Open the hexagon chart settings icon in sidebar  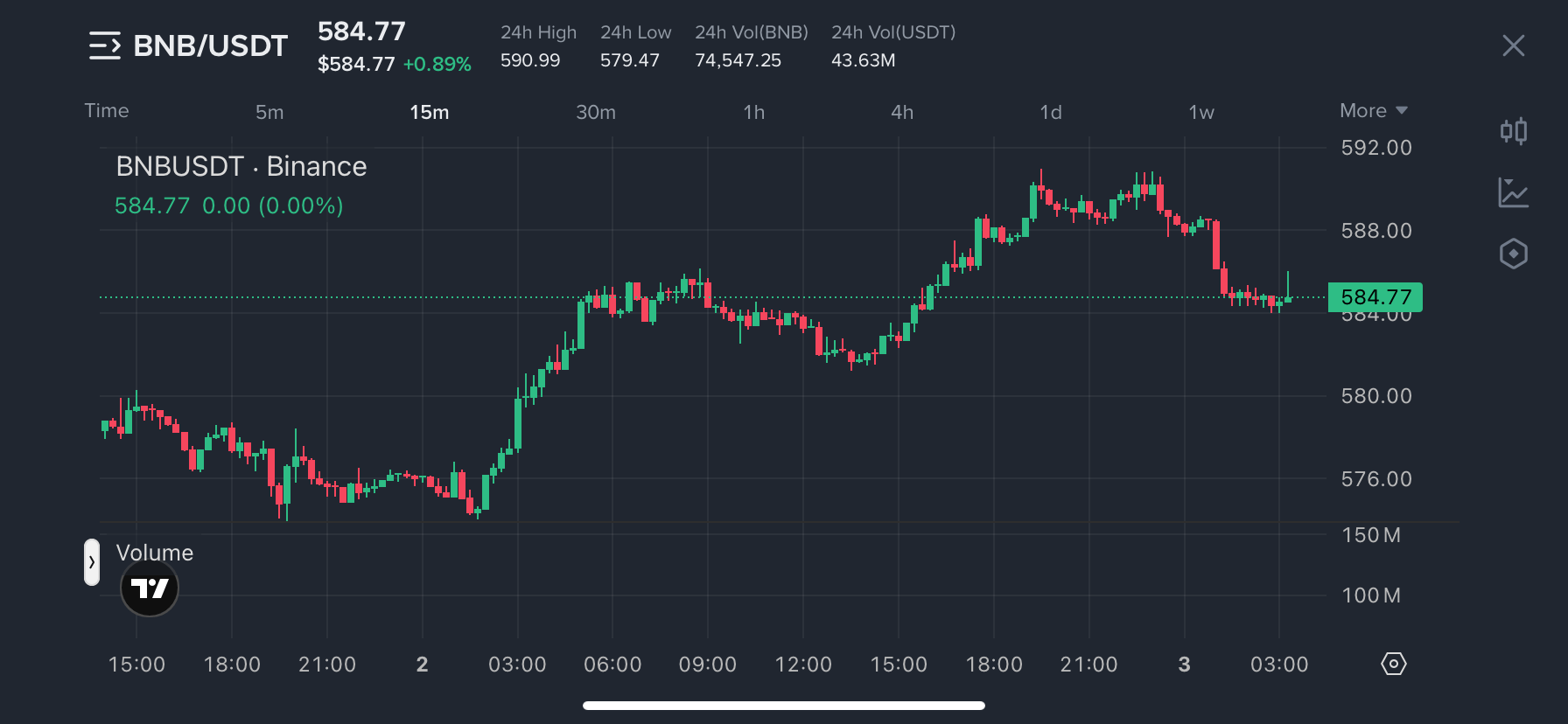pyautogui.click(x=1513, y=254)
